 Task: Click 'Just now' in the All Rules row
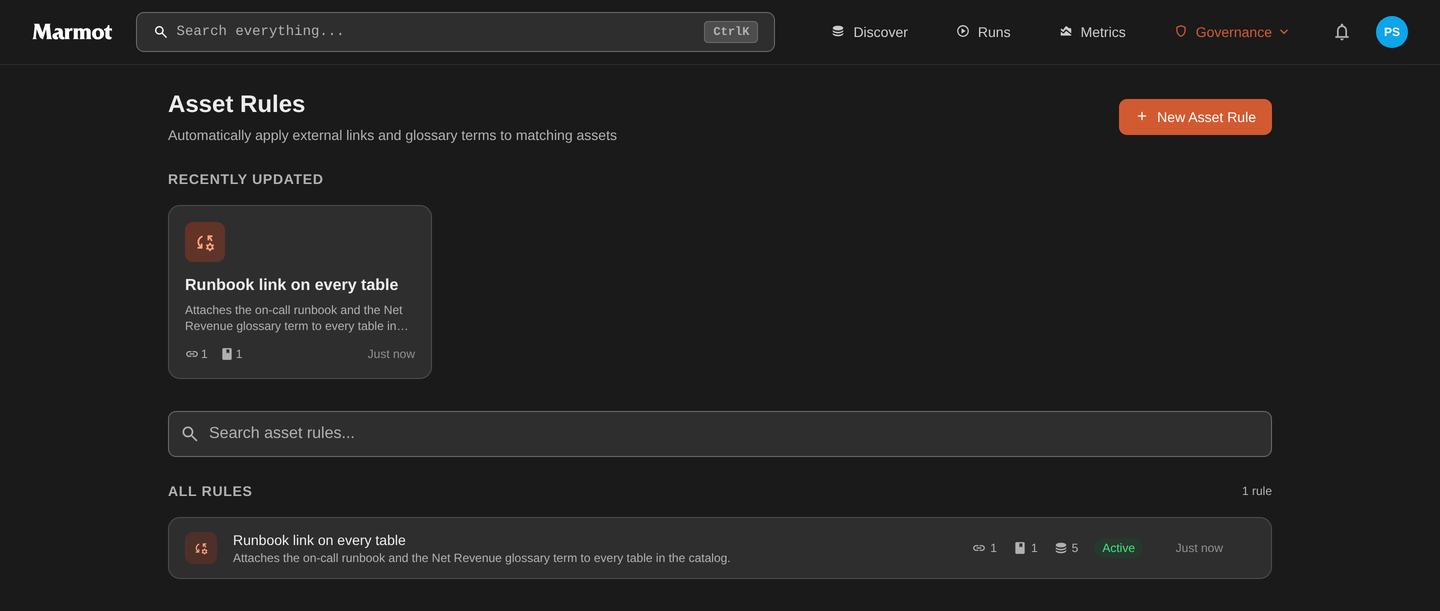coord(1199,548)
